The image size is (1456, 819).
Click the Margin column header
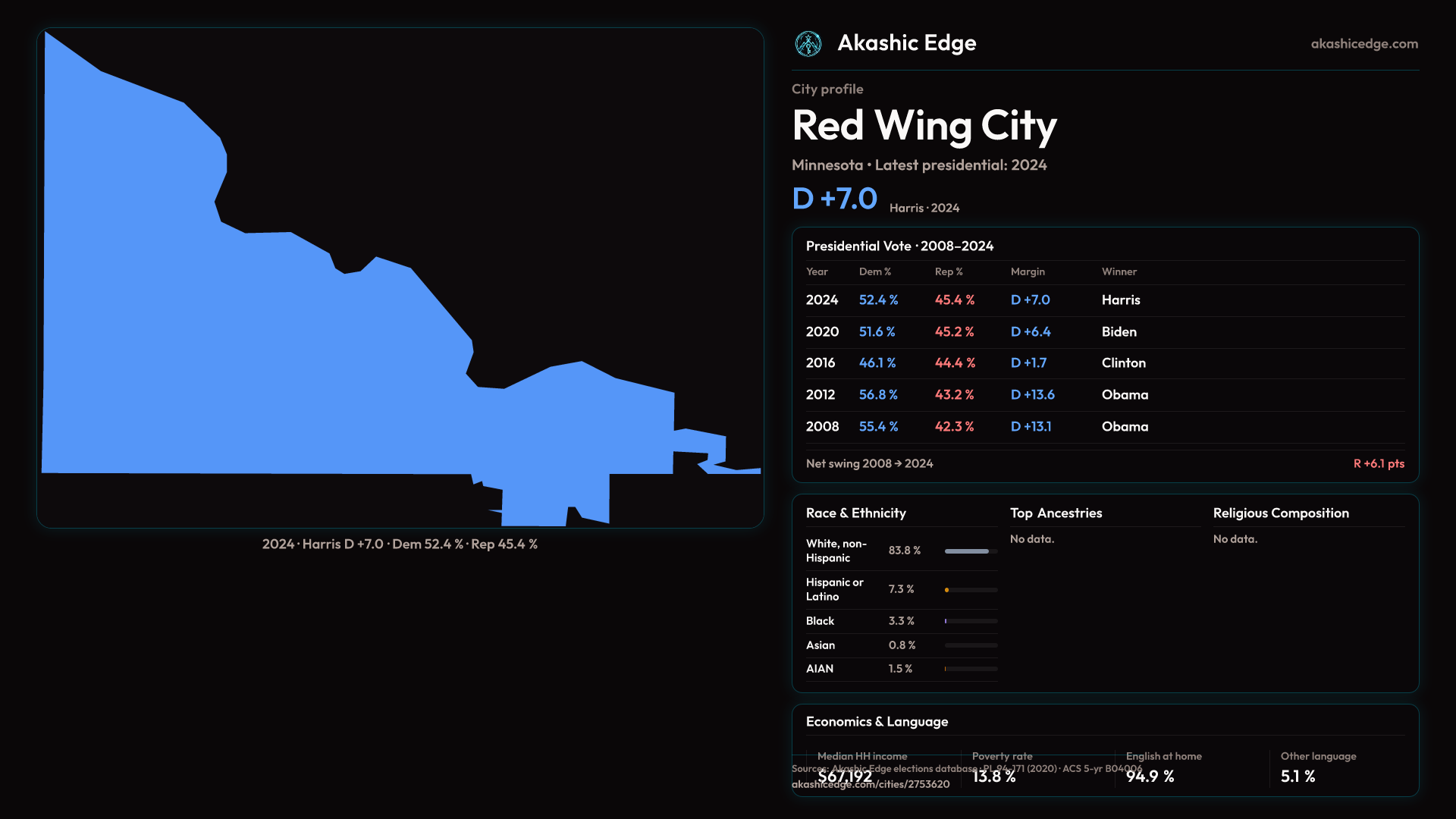coord(1028,271)
